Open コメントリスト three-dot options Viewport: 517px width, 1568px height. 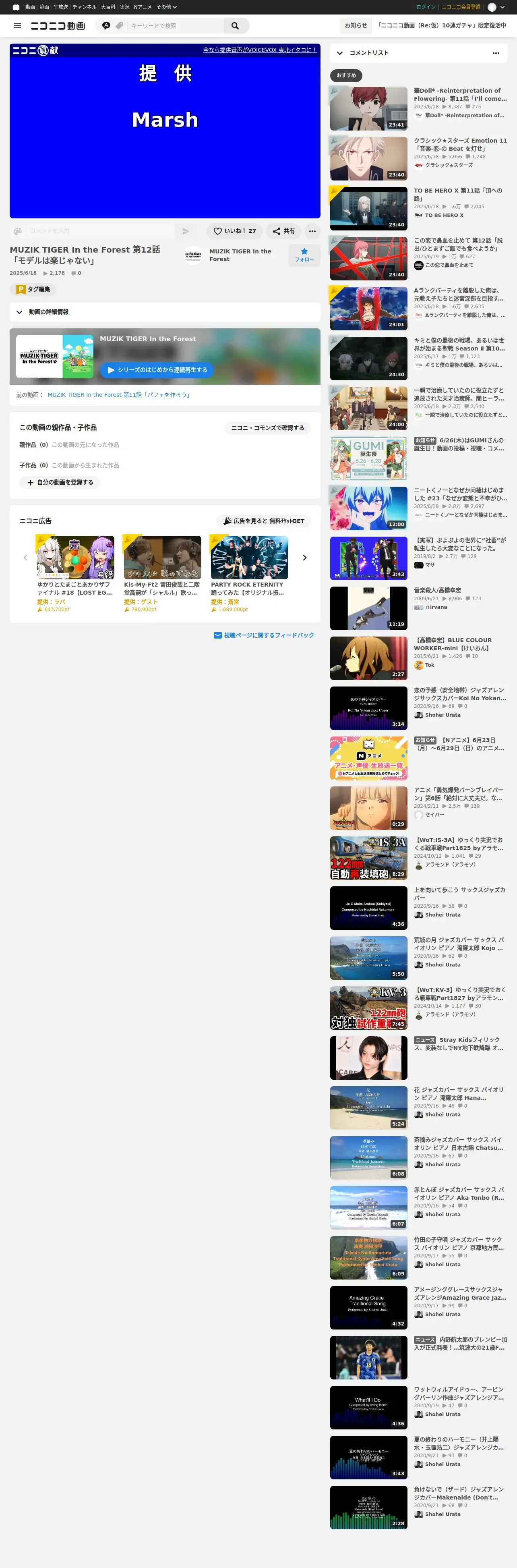[496, 53]
